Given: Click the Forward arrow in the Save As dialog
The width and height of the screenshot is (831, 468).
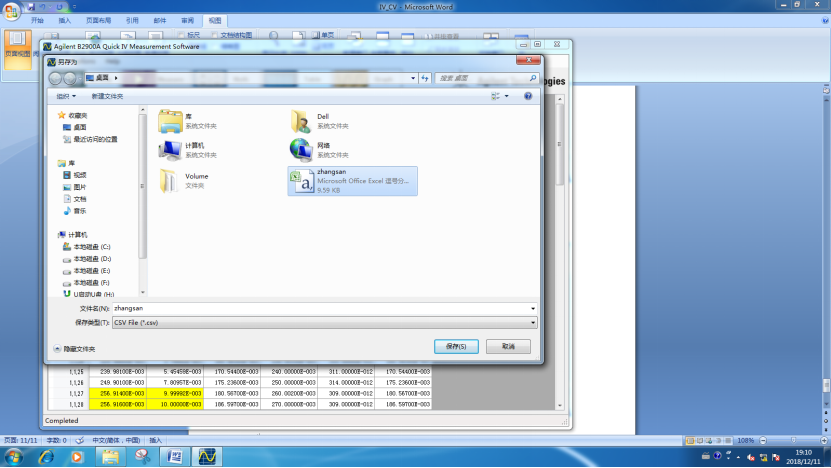Looking at the screenshot, I should click(70, 78).
